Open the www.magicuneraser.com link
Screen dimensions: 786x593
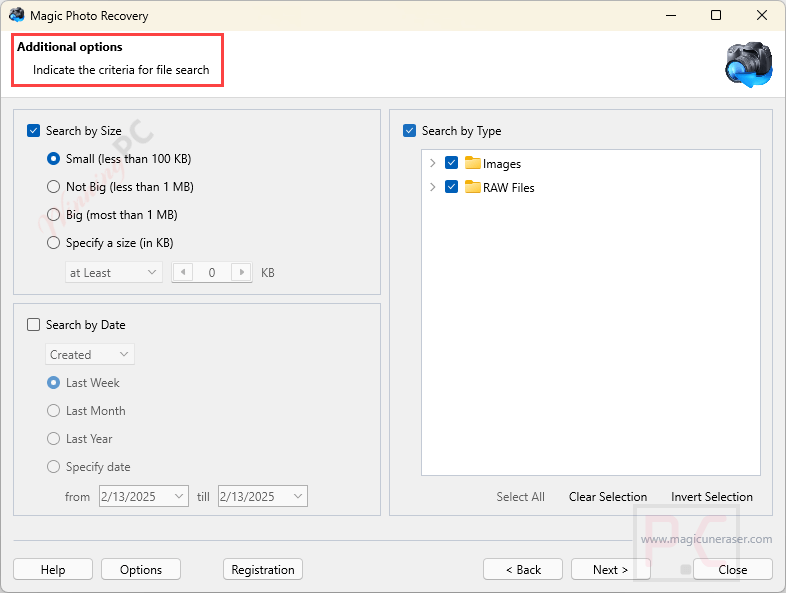coord(706,539)
